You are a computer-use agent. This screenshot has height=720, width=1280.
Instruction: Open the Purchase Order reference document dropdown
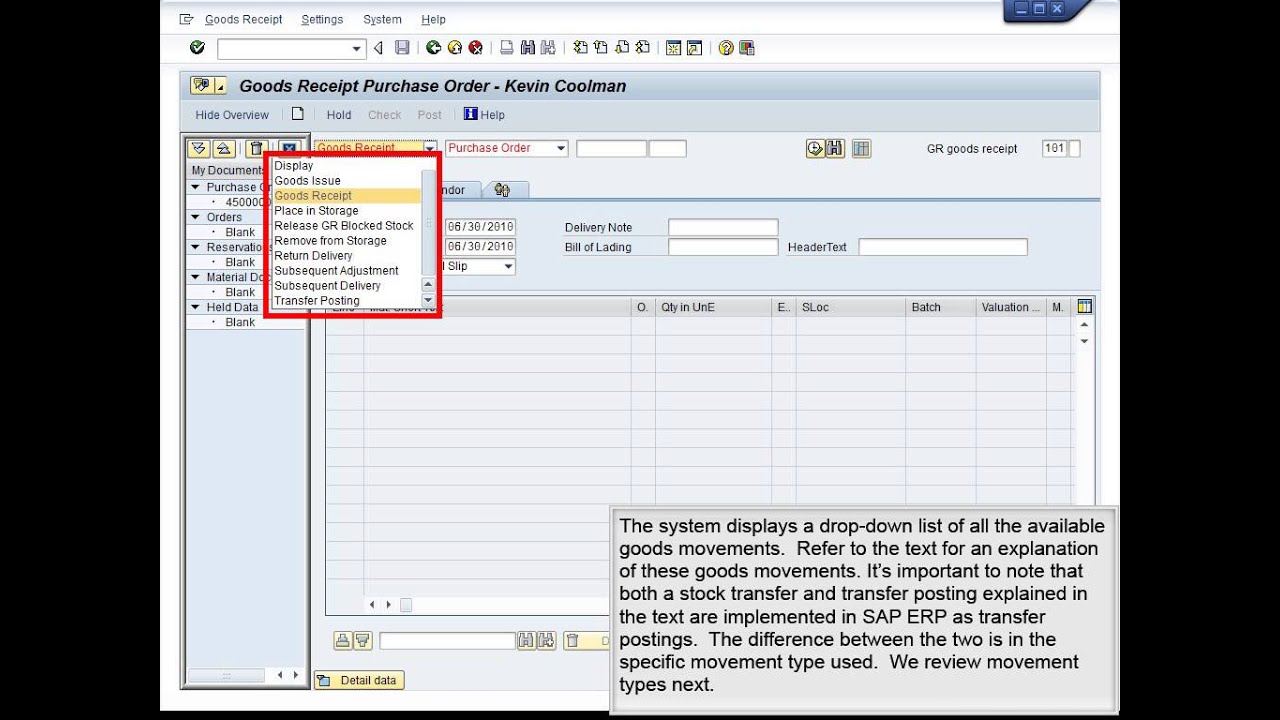pyautogui.click(x=561, y=148)
